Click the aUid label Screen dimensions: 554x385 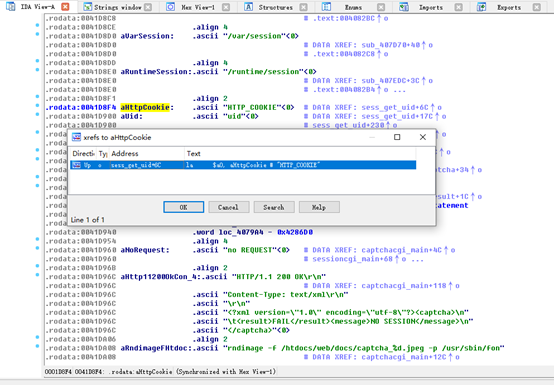(131, 116)
